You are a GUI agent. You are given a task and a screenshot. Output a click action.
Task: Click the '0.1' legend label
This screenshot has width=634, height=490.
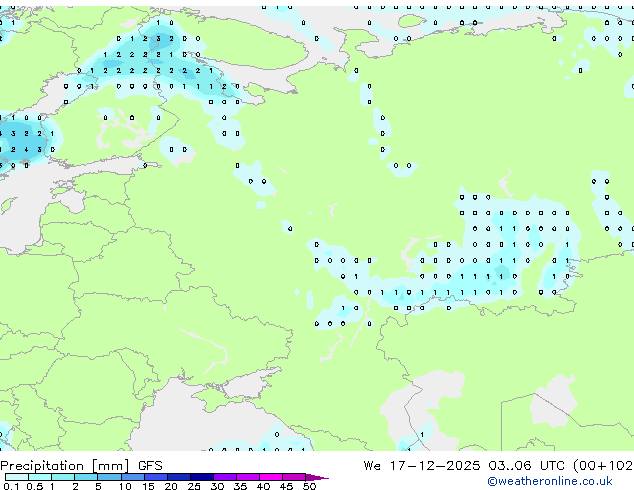click(11, 486)
